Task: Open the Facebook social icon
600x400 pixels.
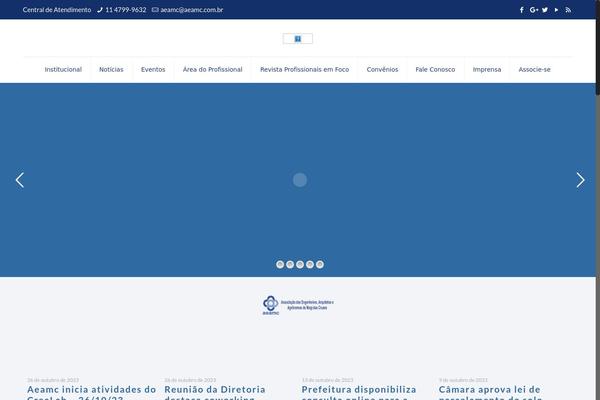Action: point(522,10)
